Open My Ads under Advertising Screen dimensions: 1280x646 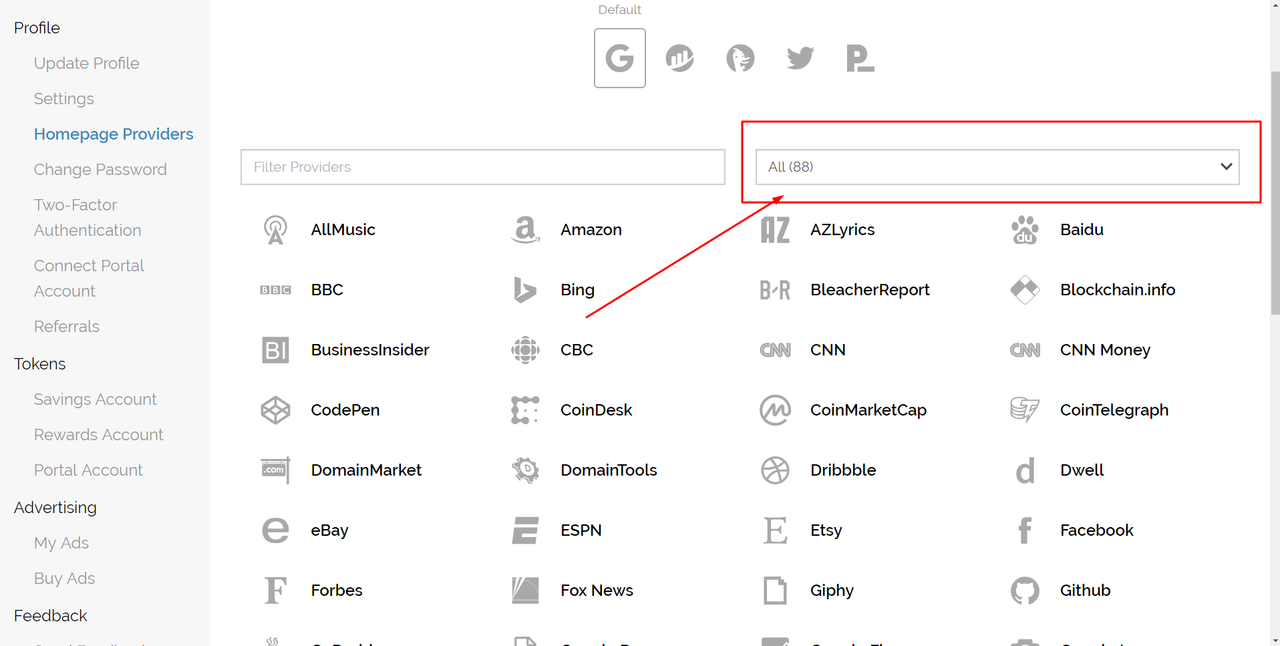[61, 543]
